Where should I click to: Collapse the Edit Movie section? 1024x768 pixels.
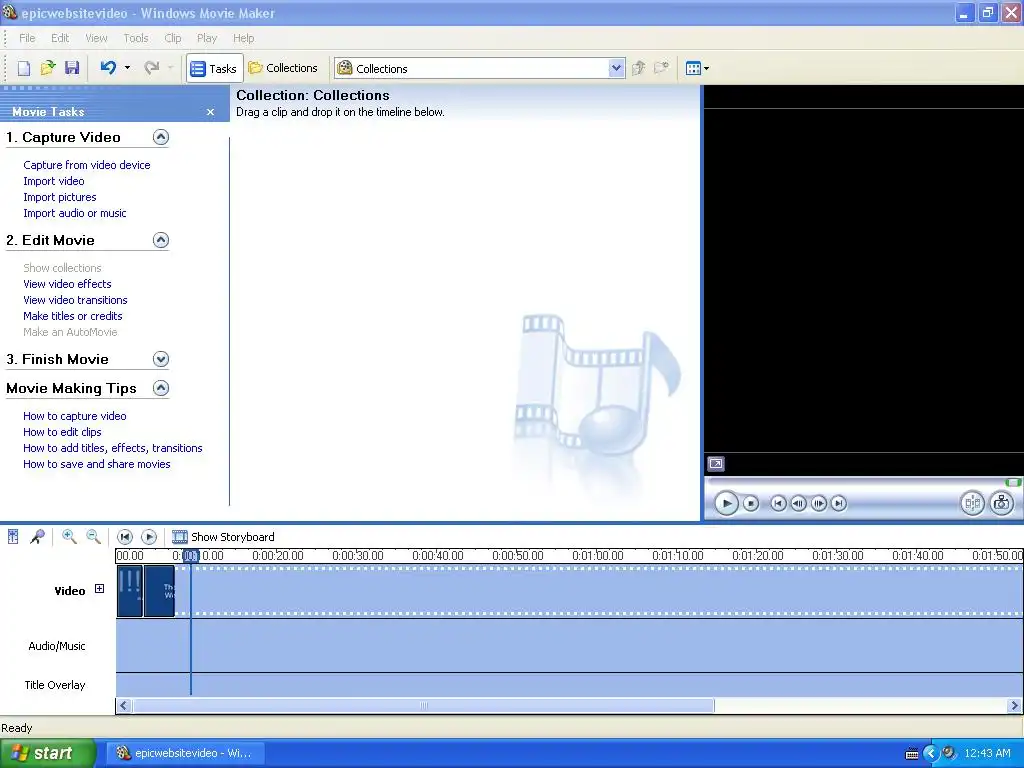pos(161,240)
